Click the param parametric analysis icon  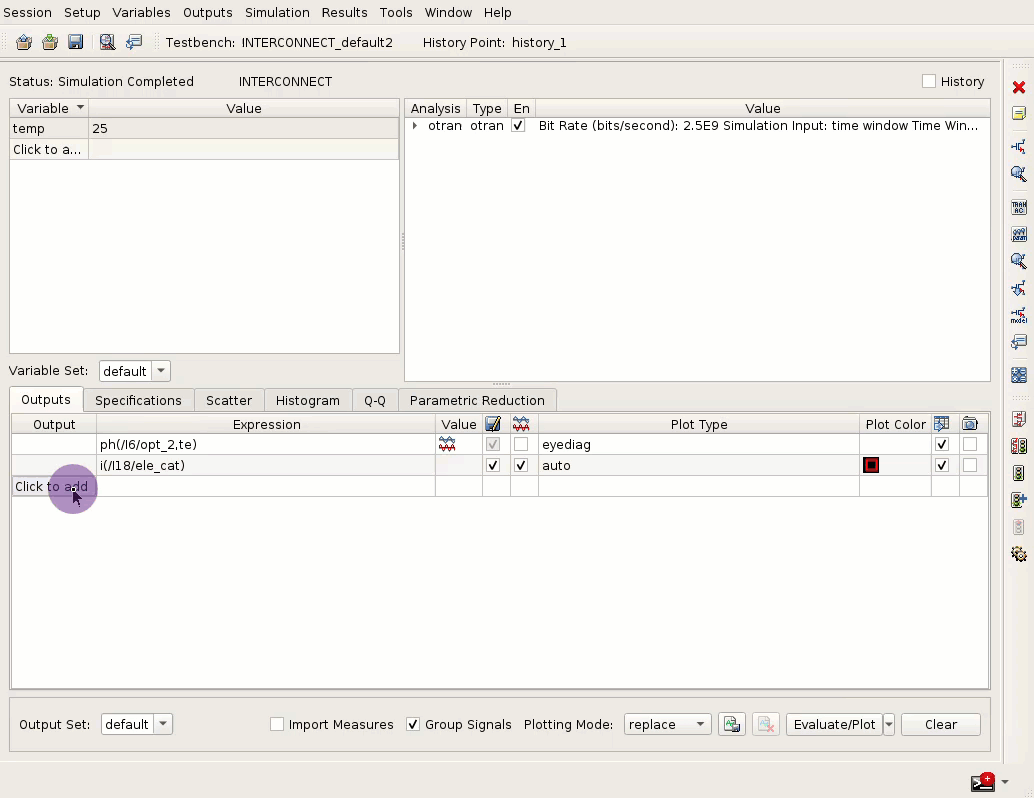(x=1019, y=234)
